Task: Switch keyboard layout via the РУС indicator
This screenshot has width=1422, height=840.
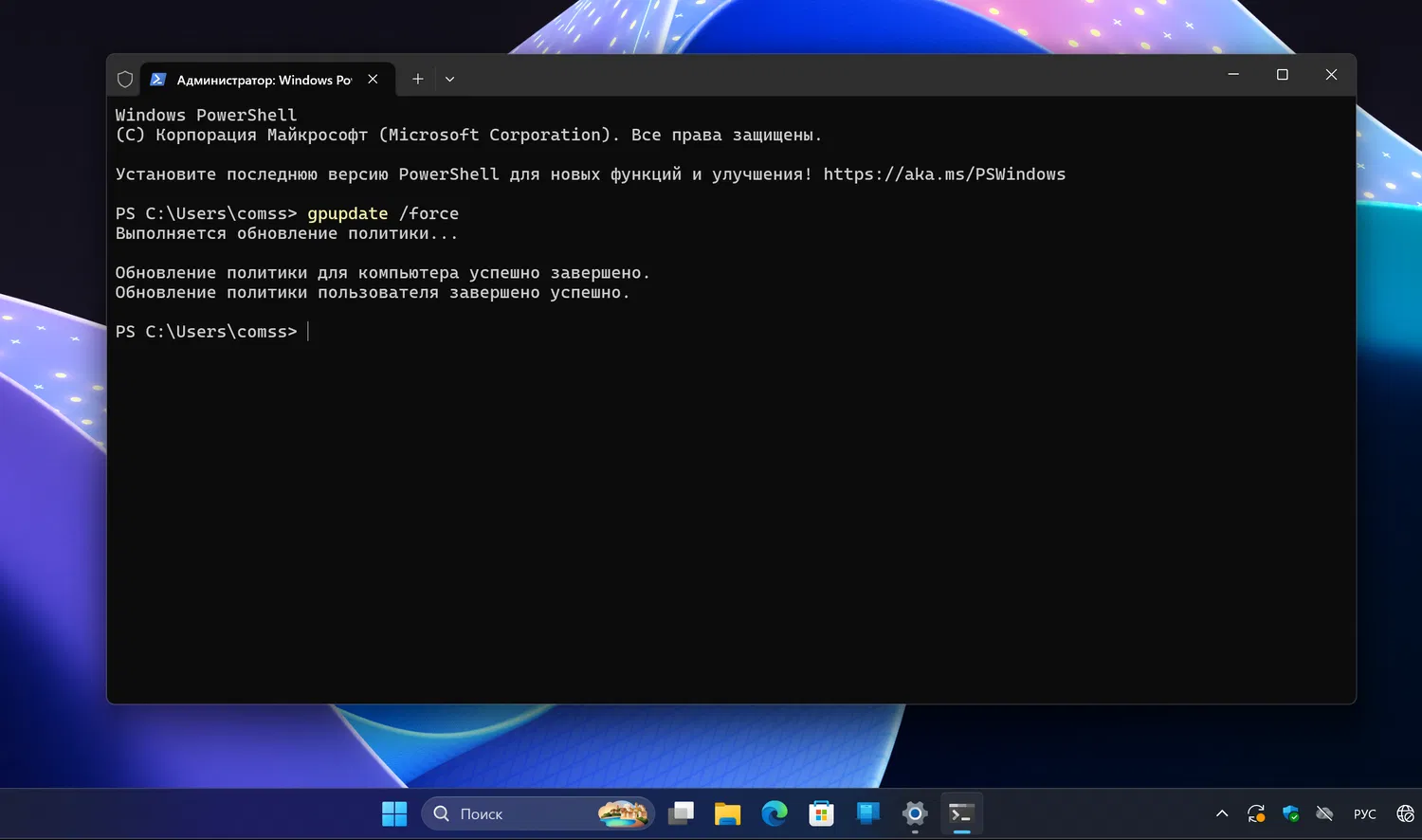Action: point(1364,813)
